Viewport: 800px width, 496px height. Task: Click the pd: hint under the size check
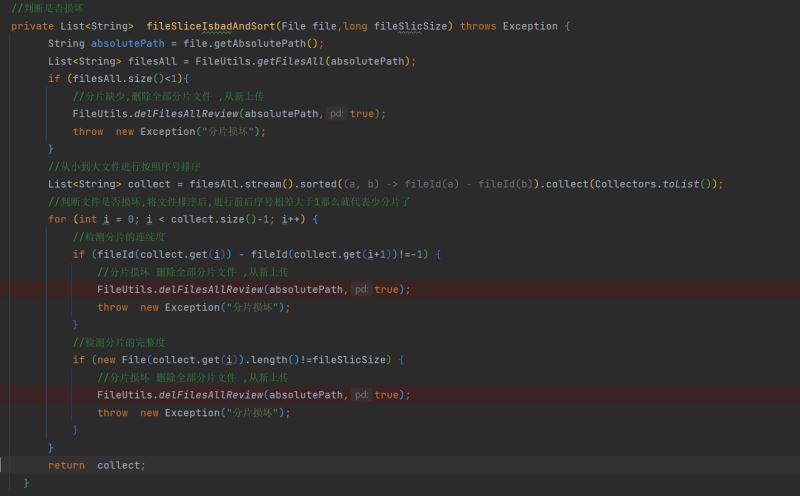[336, 114]
